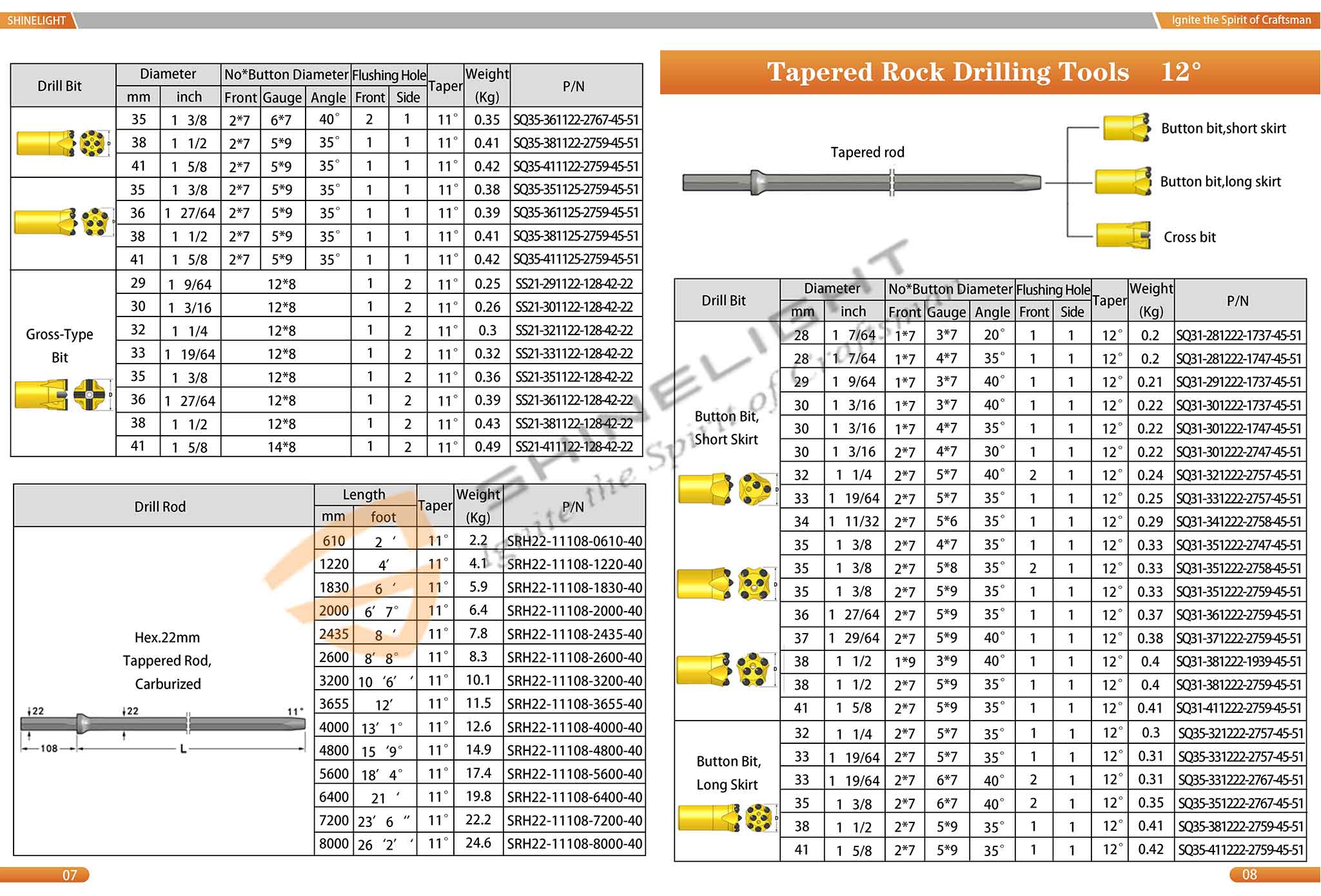Click the '1 11/32' inch diameter cell
The width and height of the screenshot is (1321, 896).
tap(854, 521)
